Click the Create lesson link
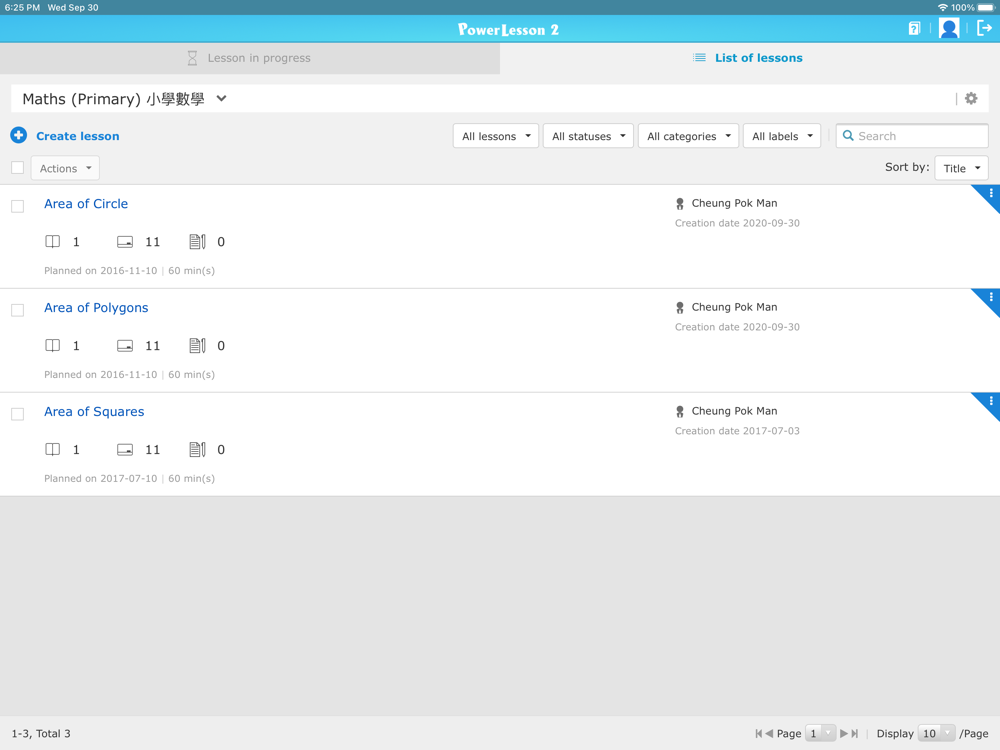 (78, 136)
